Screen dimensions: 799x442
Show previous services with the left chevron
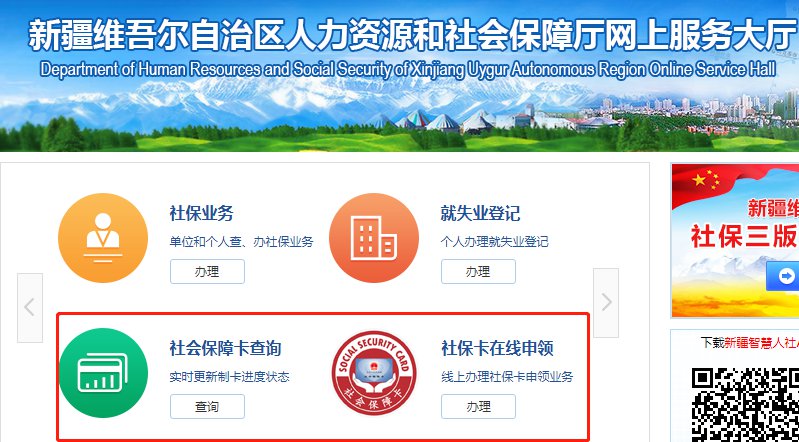click(x=30, y=307)
